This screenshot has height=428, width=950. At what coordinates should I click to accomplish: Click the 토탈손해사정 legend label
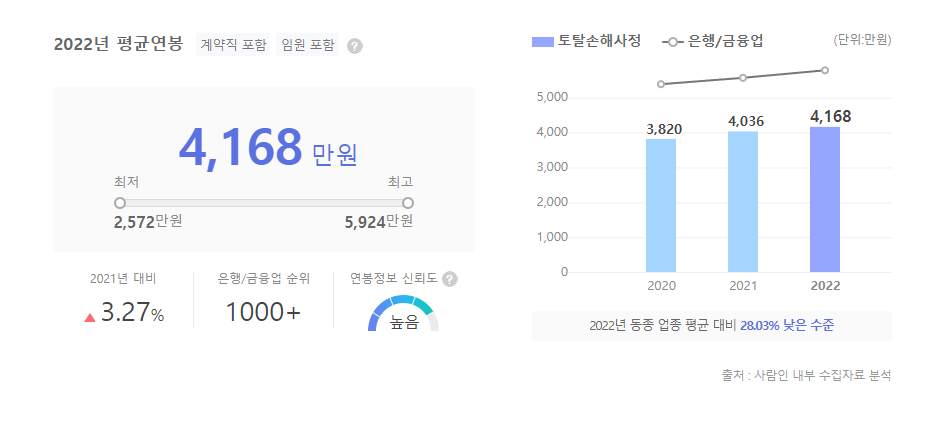tap(599, 41)
